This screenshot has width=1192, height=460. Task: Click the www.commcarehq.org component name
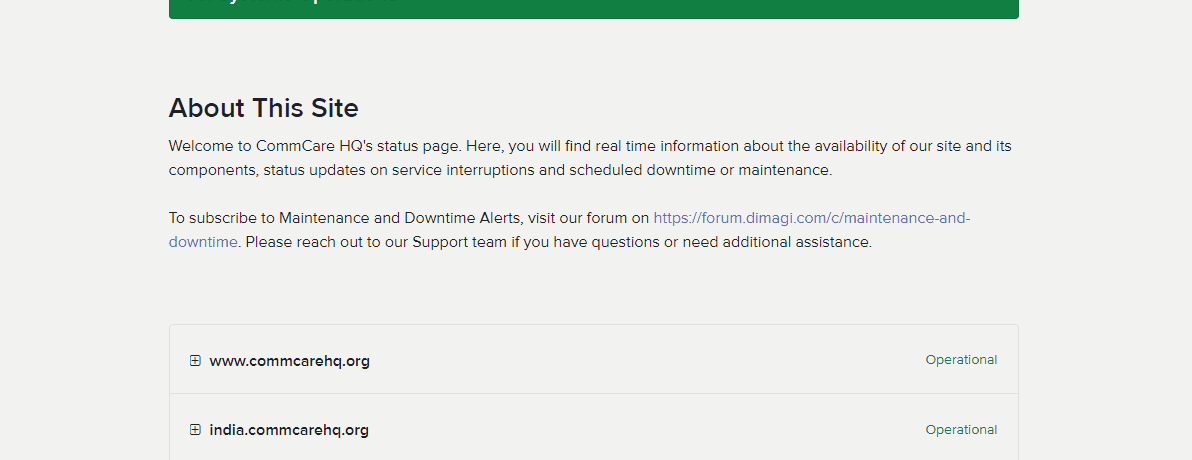290,360
